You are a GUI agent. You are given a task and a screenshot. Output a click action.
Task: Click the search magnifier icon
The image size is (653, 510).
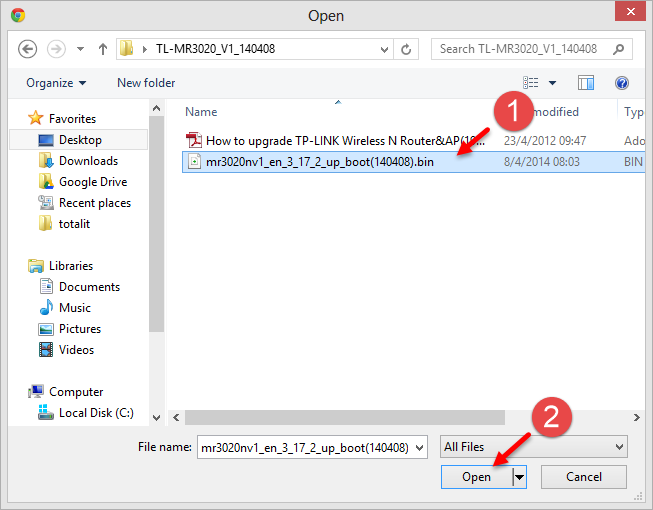tap(619, 49)
